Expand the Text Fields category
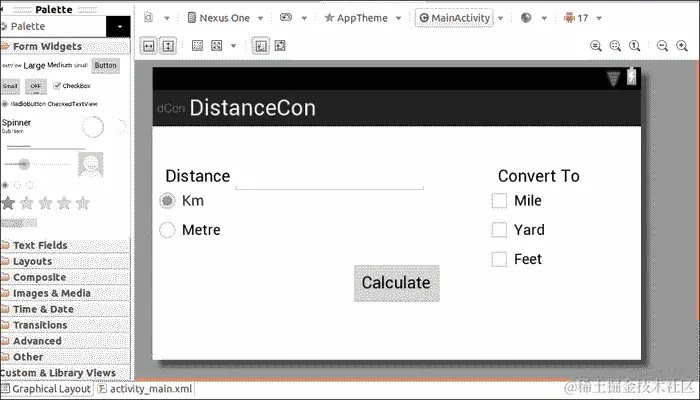 pos(65,246)
